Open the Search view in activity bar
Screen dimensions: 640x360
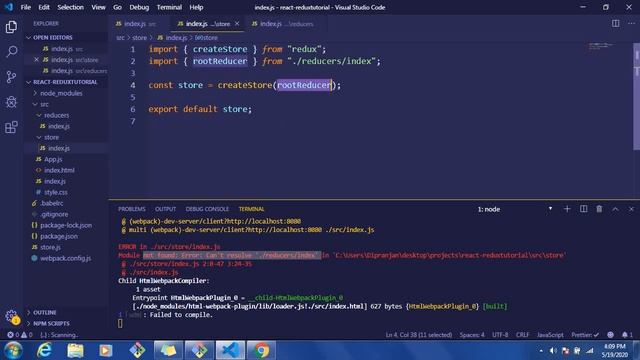tap(11, 51)
